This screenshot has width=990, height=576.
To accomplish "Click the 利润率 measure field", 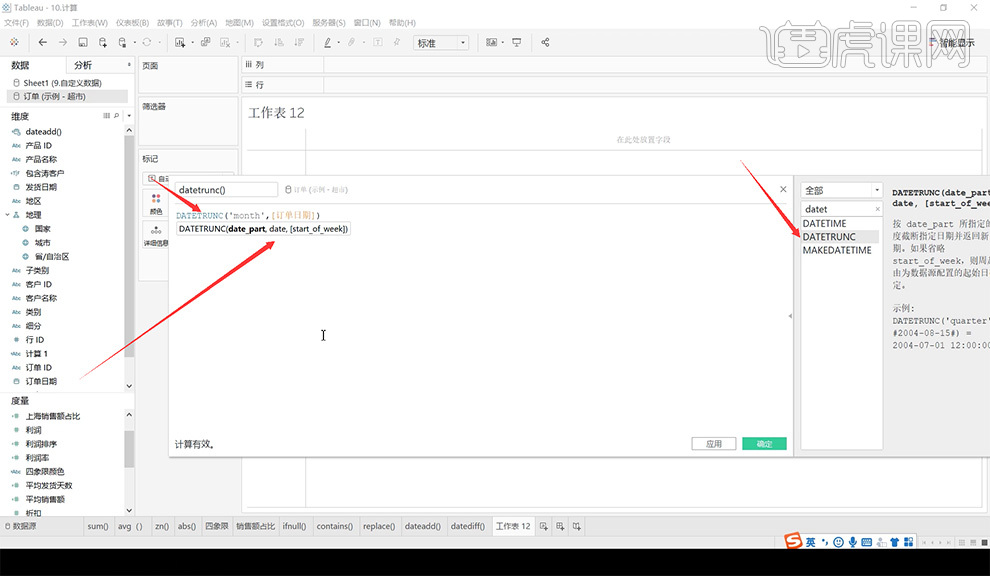I will (x=37, y=458).
